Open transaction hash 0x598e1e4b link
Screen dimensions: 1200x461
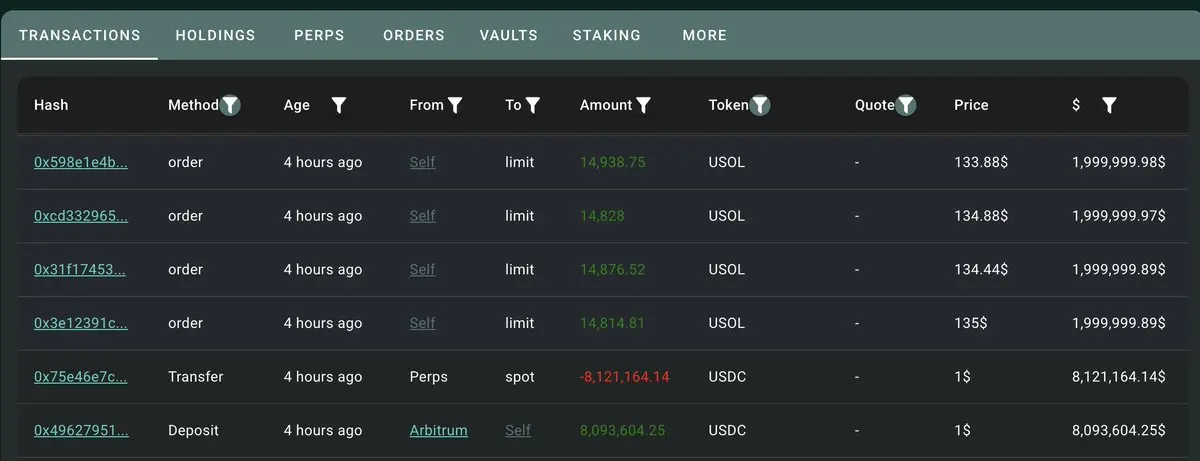tap(81, 162)
